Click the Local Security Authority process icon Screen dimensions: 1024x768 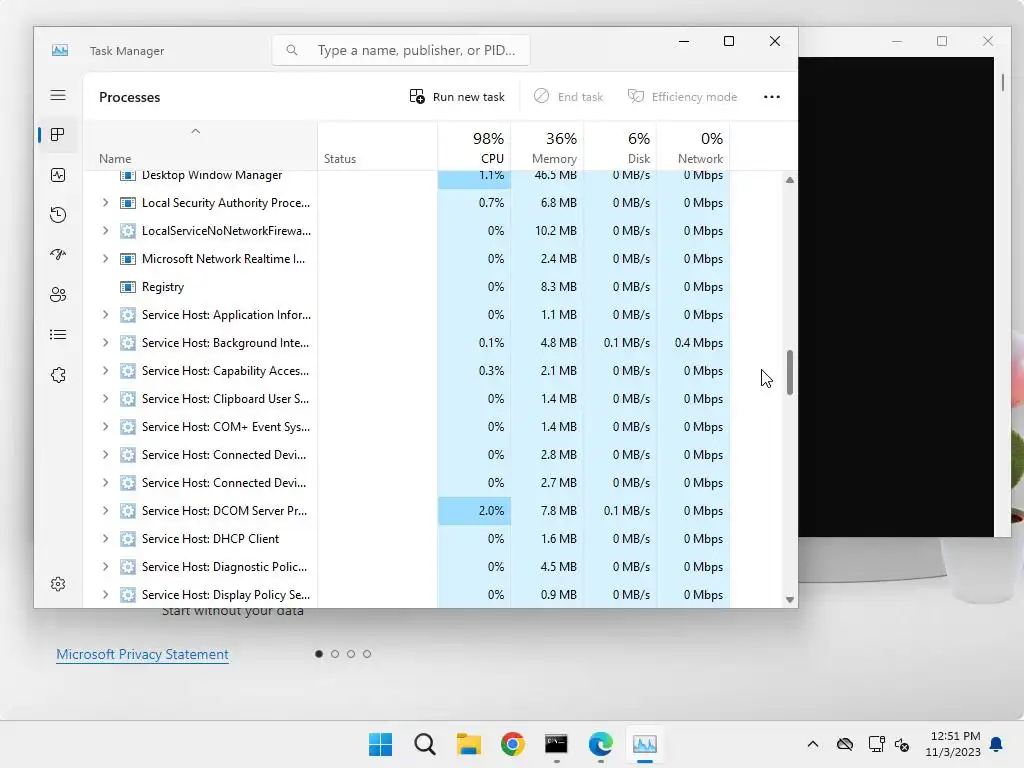(128, 203)
